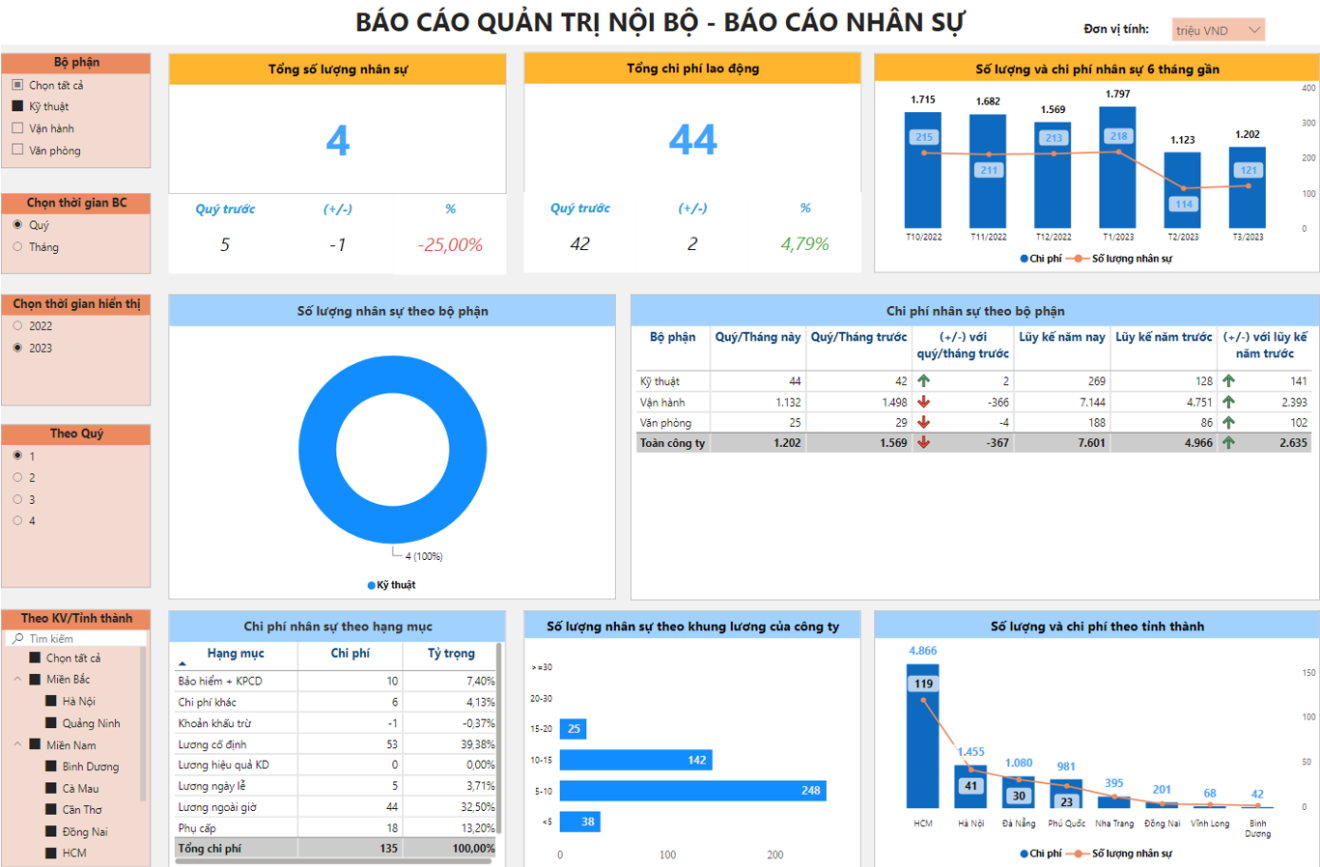Click the Tìm kiếm search field

tap(85, 638)
